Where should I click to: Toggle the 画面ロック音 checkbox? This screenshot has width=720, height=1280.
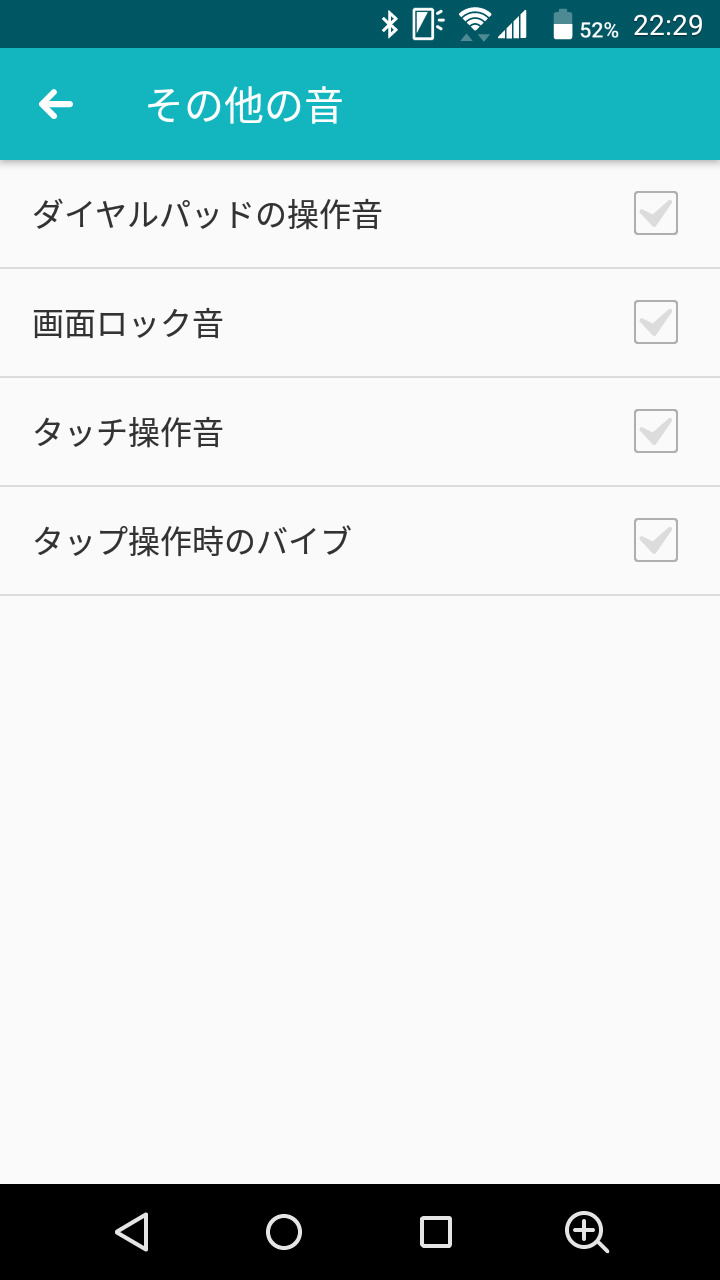coord(656,322)
